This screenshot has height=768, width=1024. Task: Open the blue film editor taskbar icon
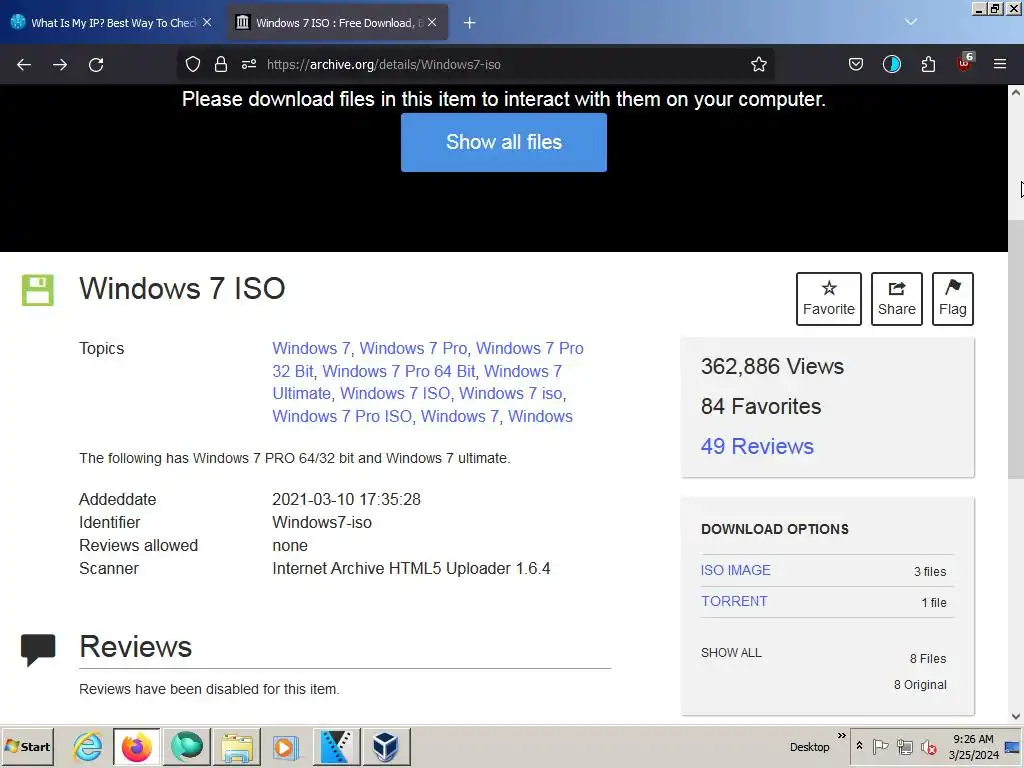point(336,746)
